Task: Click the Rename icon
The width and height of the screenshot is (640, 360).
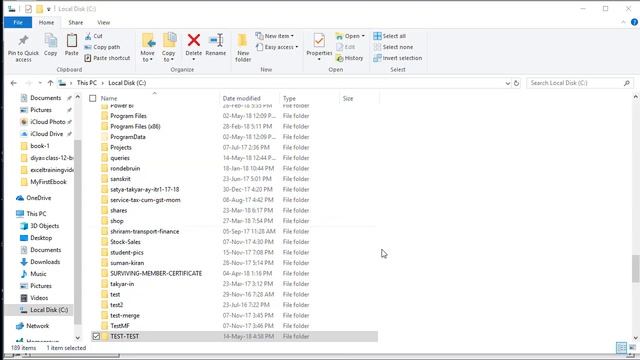Action: (x=216, y=40)
